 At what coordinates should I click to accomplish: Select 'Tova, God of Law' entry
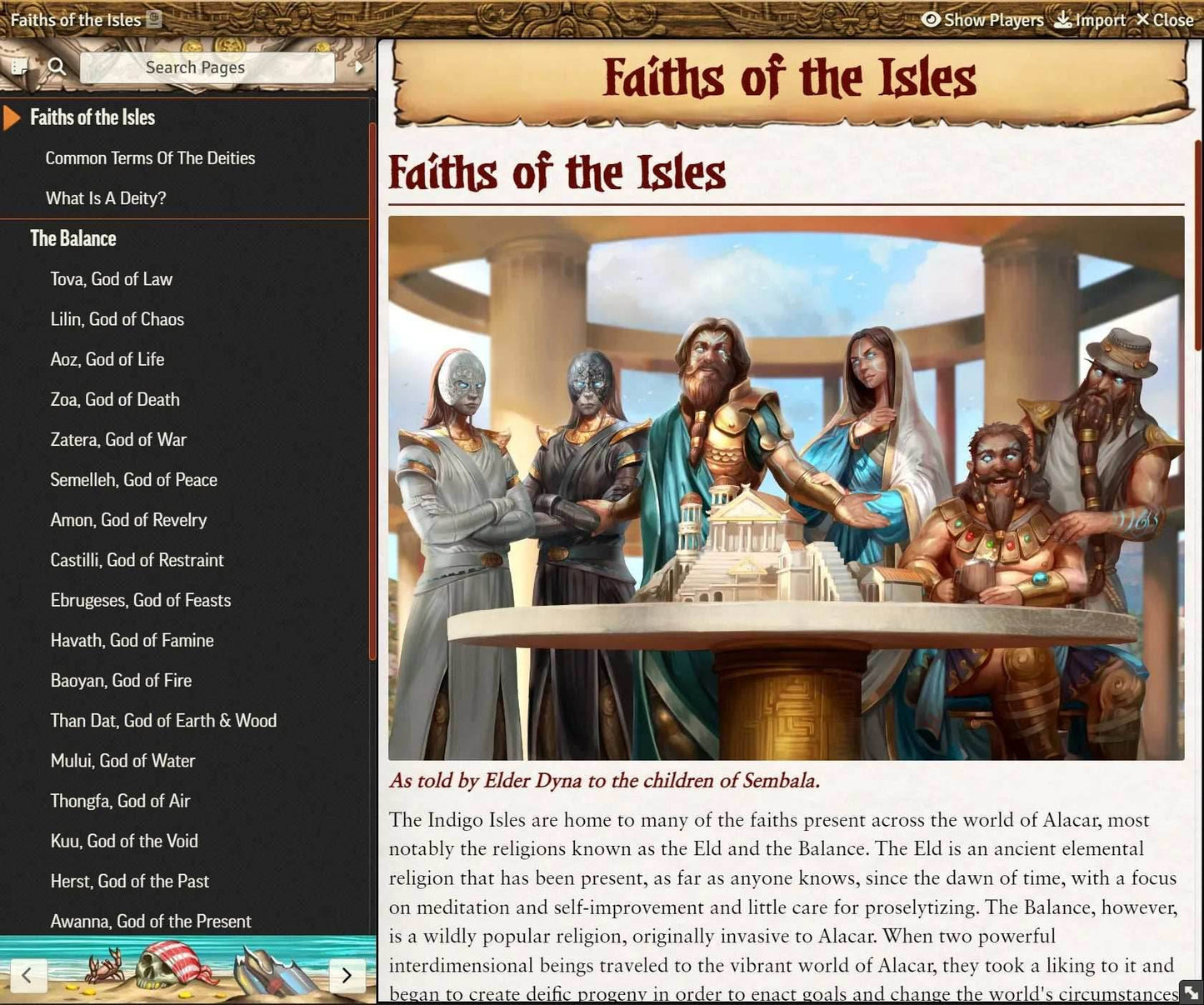[x=111, y=279]
